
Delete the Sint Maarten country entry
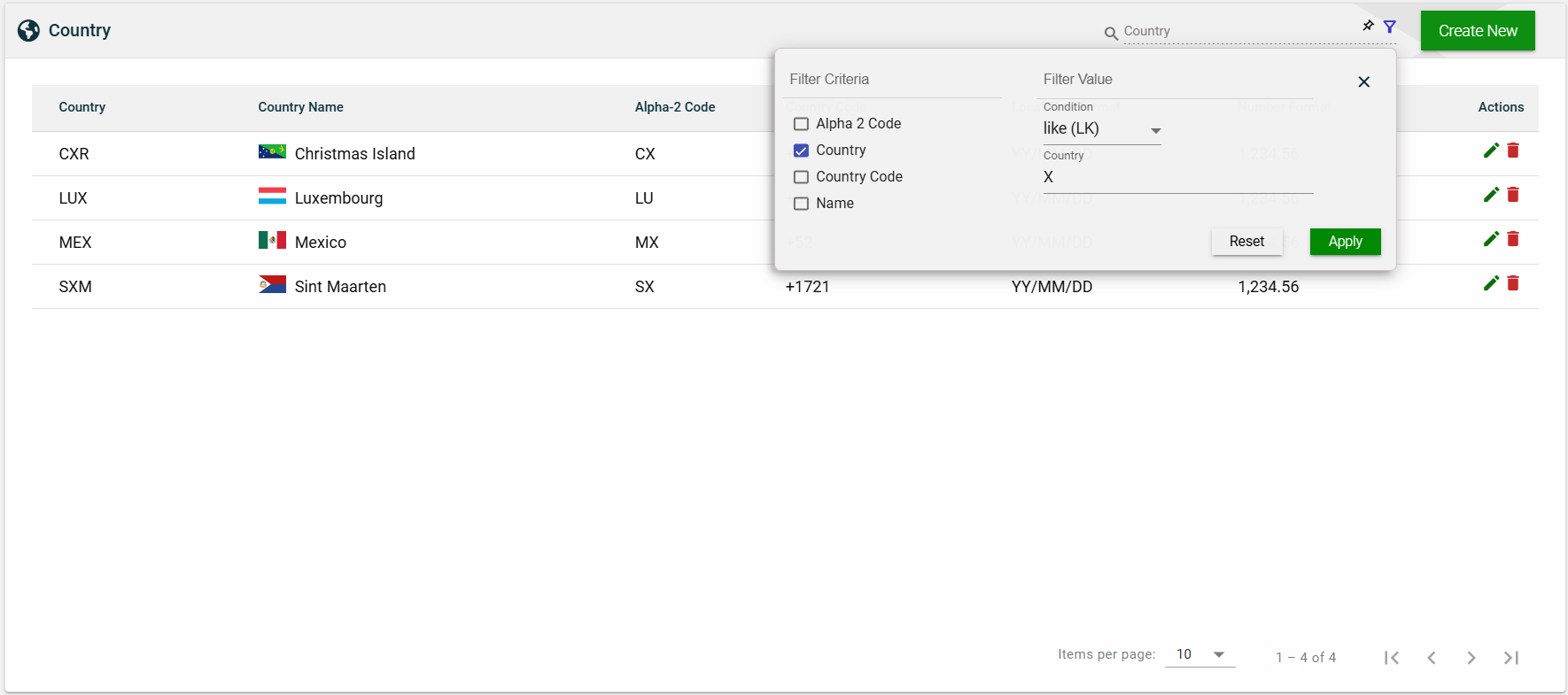(x=1513, y=283)
